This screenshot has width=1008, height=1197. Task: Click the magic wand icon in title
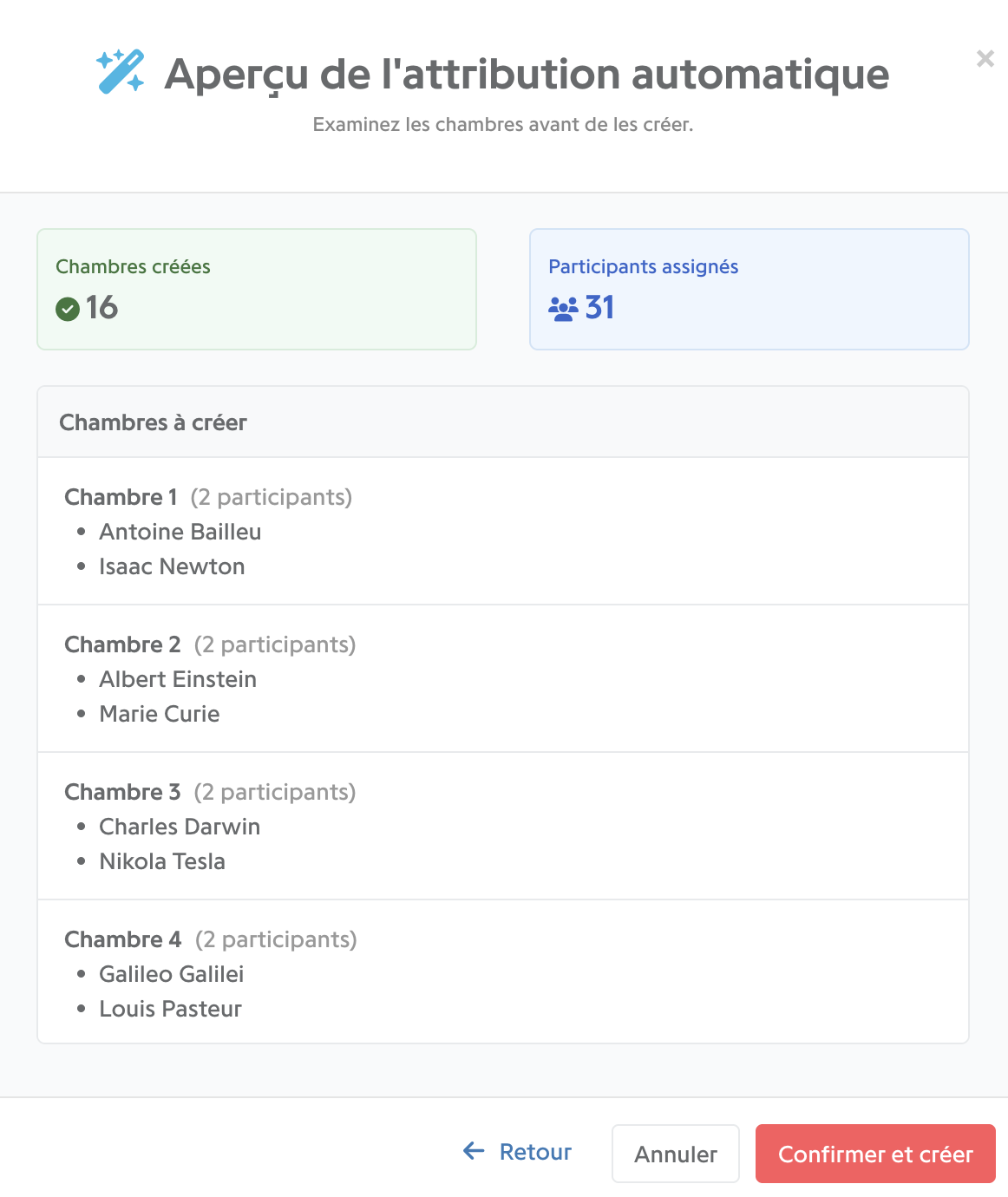121,72
